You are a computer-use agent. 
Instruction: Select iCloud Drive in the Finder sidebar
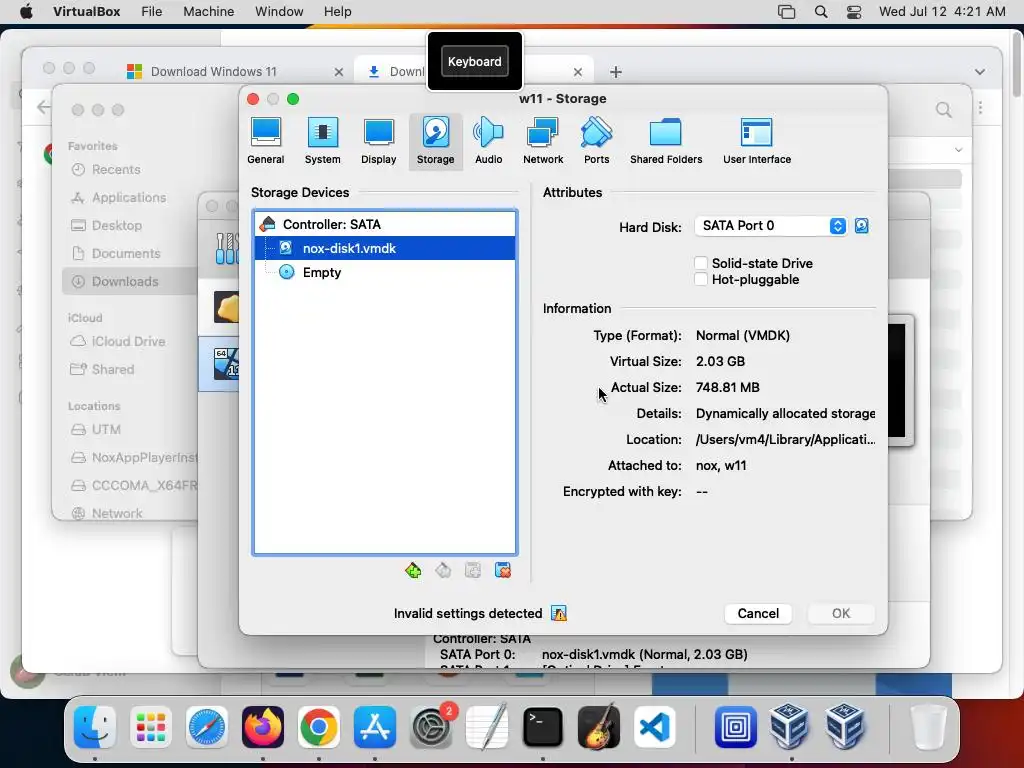point(128,341)
